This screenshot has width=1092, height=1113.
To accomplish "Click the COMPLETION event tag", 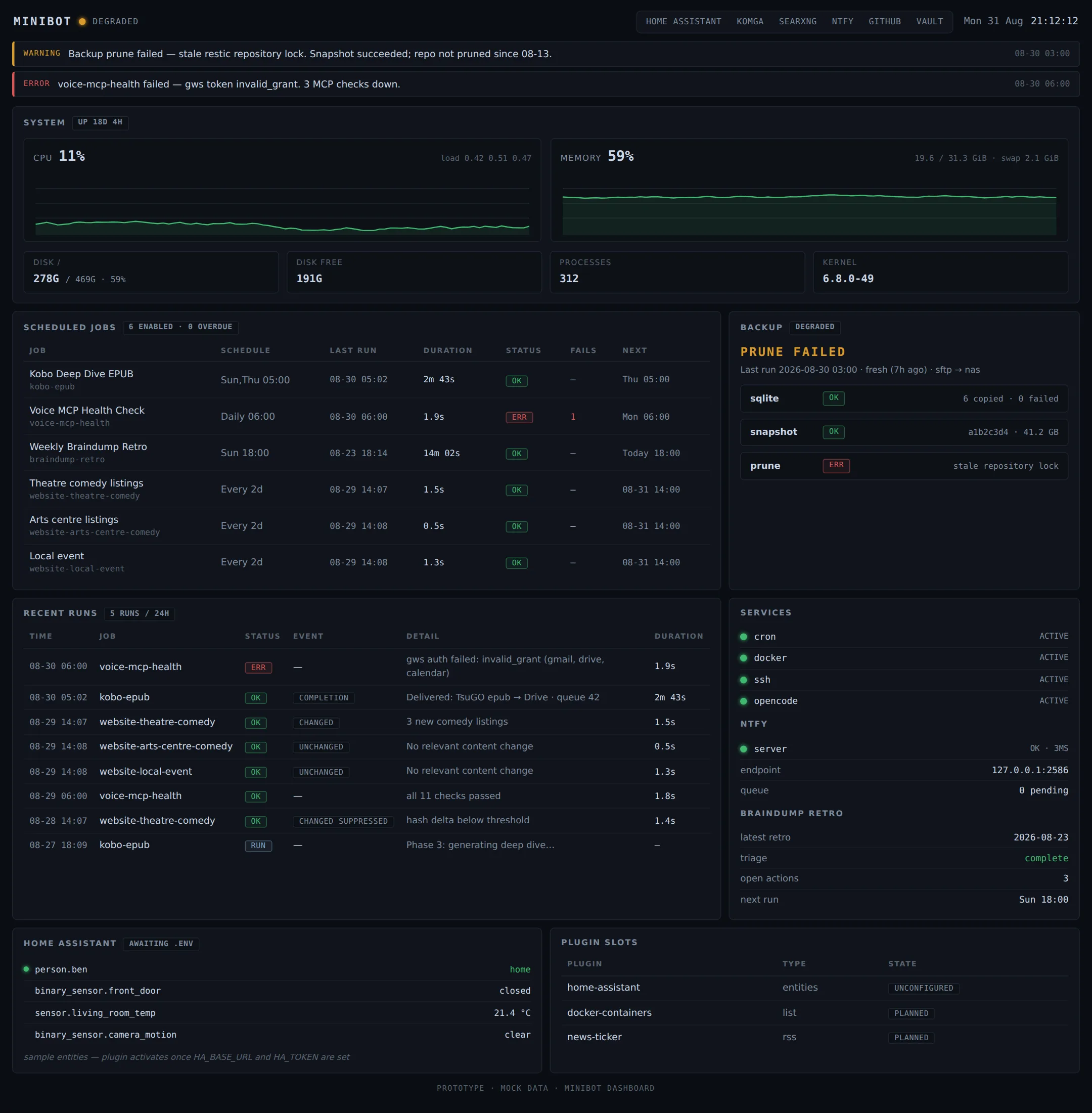I will point(324,698).
